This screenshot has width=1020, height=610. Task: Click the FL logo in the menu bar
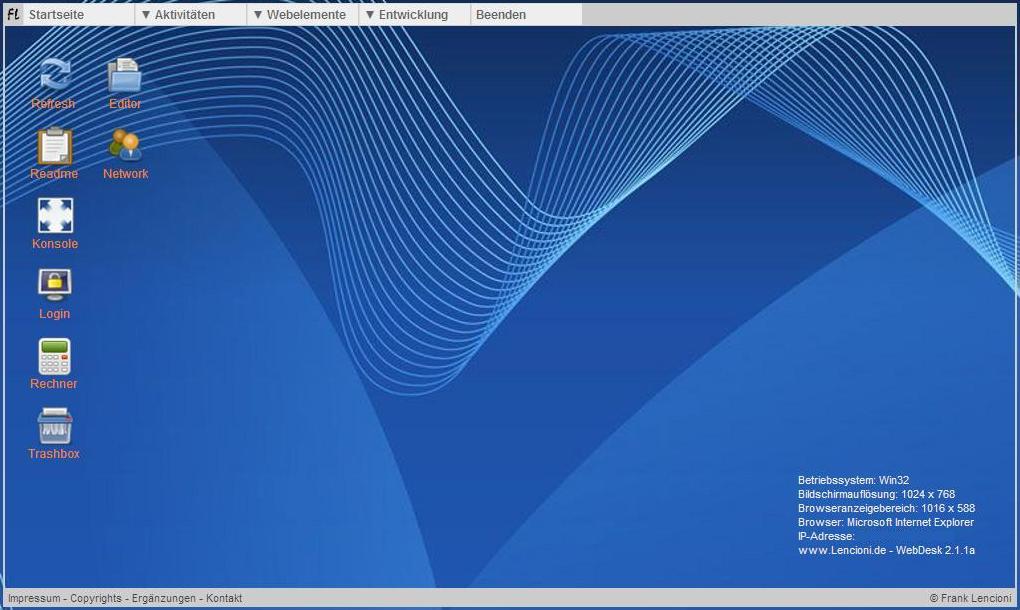click(13, 15)
